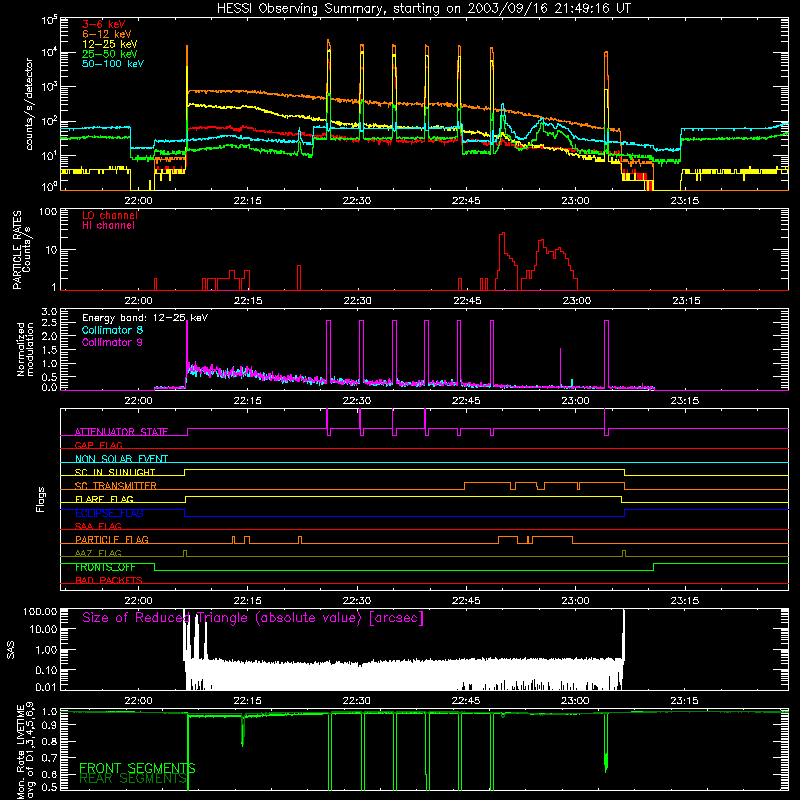This screenshot has width=800, height=800.
Task: Select the 'PARTICLE_FLAG' label
Action: point(112,539)
